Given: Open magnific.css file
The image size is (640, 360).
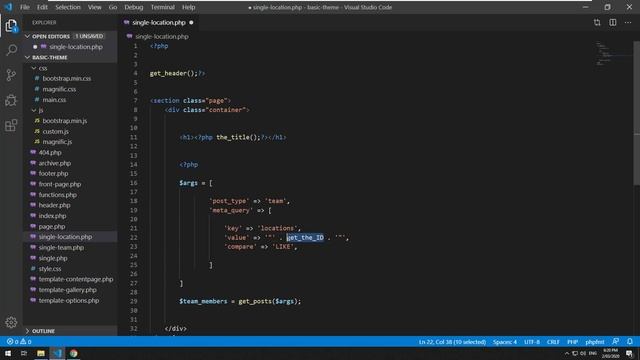Looking at the screenshot, I should click(59, 89).
